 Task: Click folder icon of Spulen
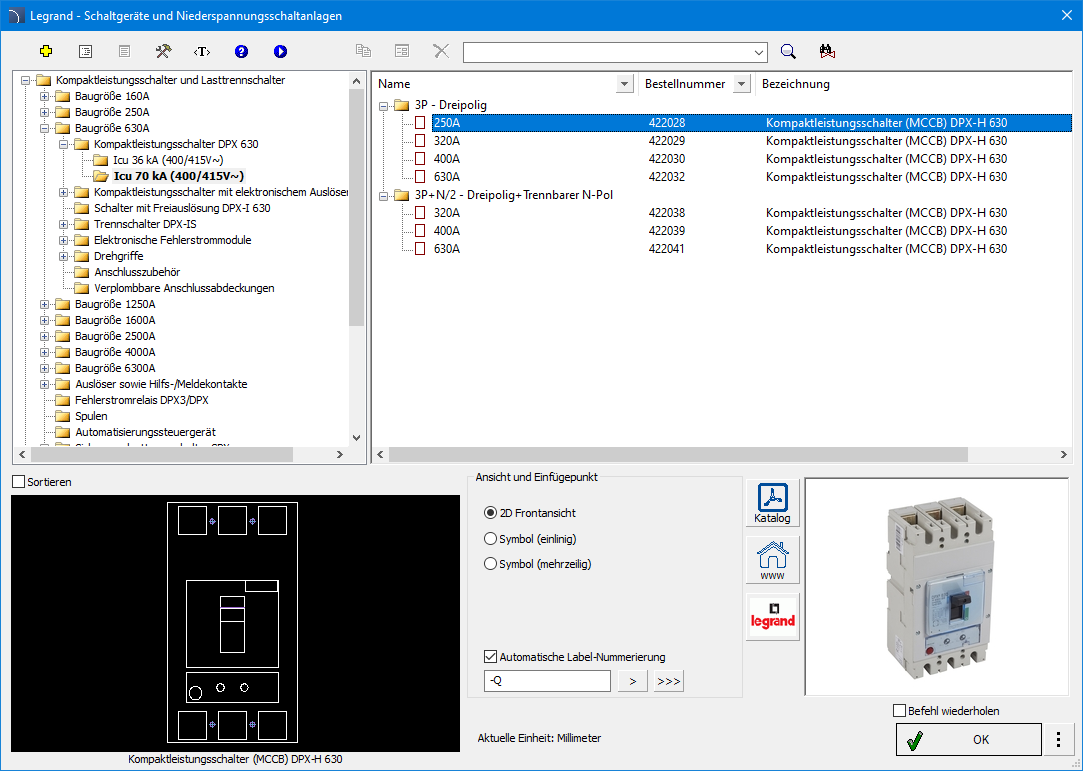click(63, 416)
